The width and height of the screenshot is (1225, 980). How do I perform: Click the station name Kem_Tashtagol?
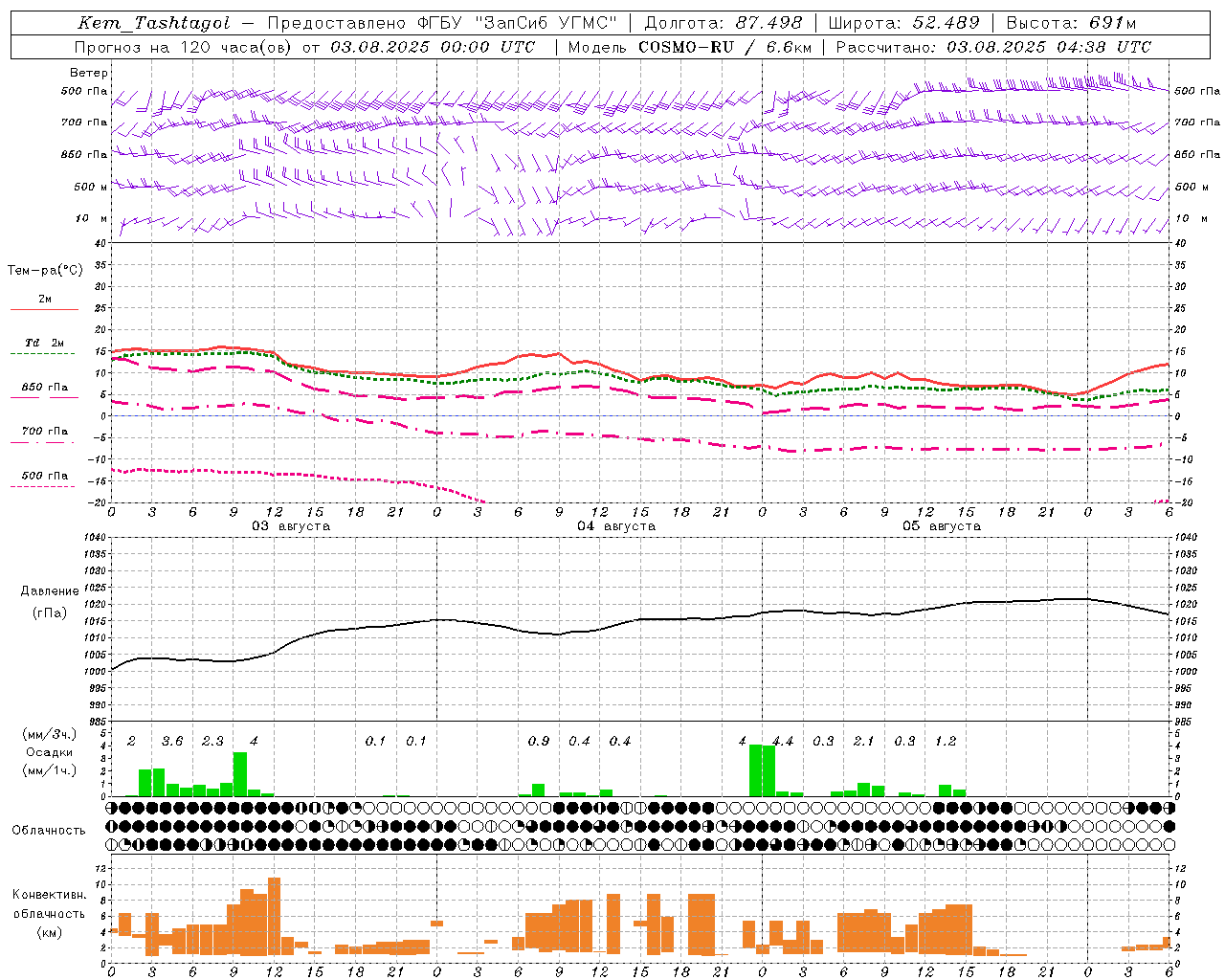click(x=153, y=23)
